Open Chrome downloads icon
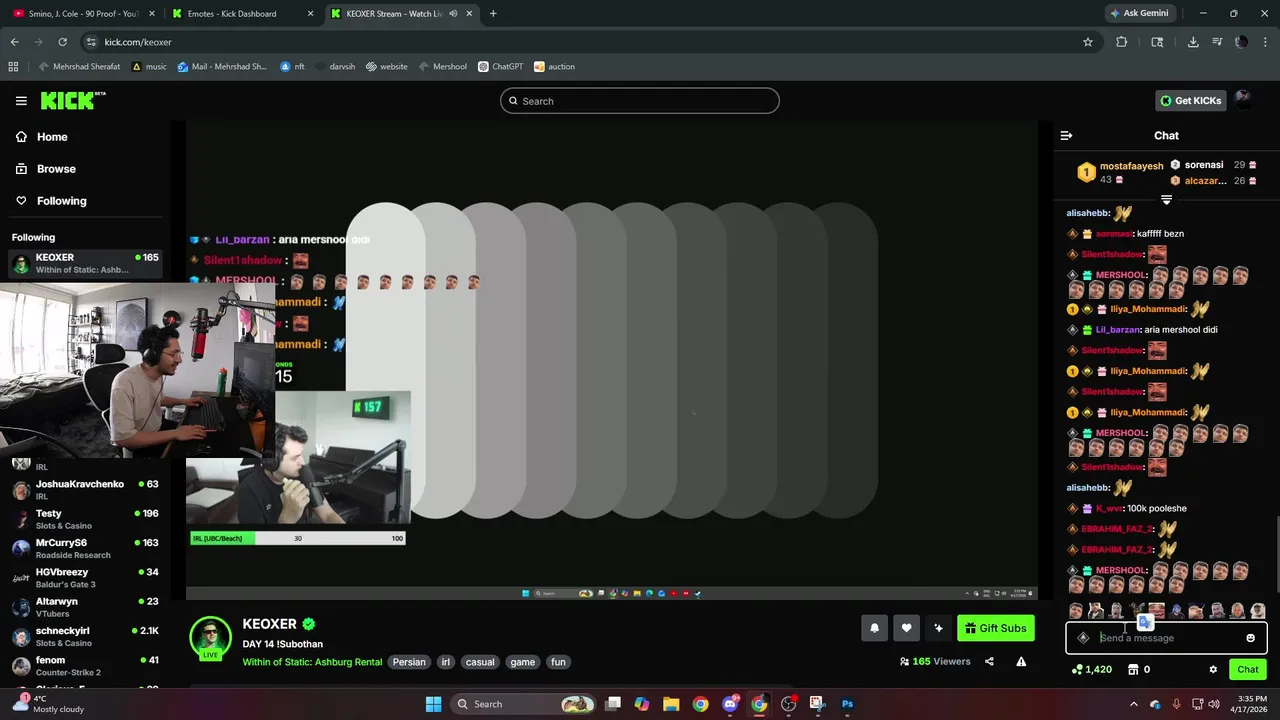 (1193, 42)
